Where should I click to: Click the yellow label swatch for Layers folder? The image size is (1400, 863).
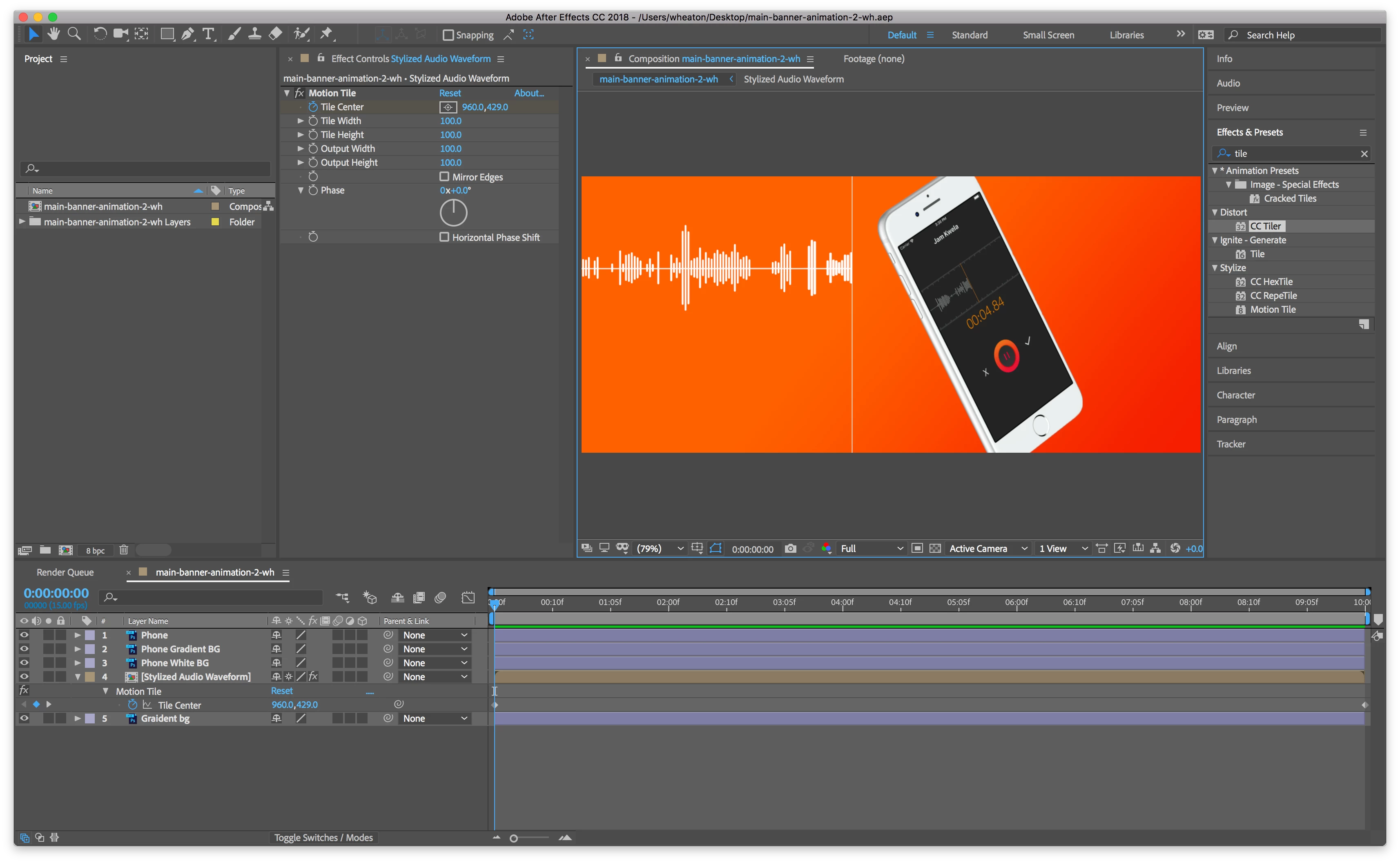(215, 222)
